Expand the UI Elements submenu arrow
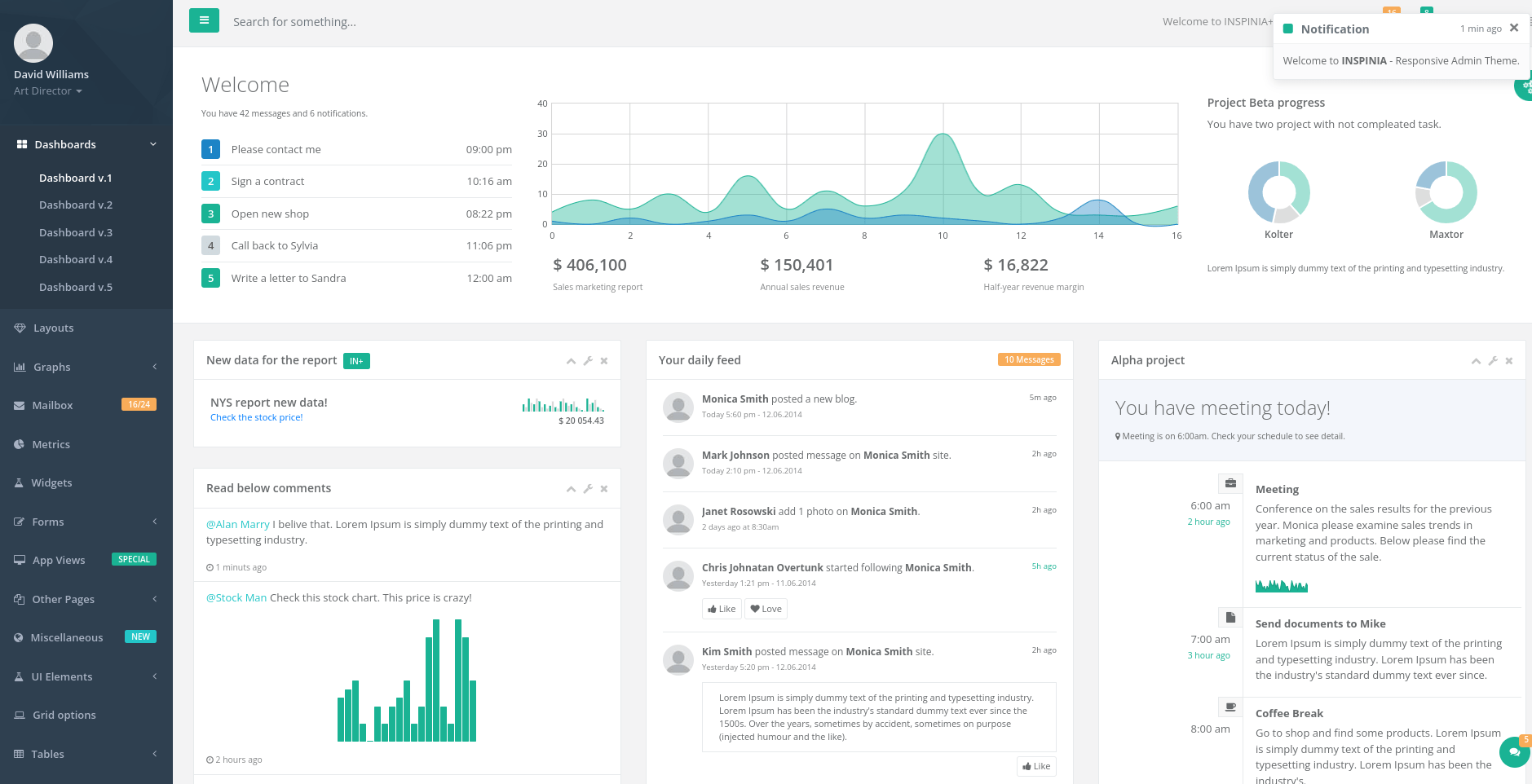This screenshot has width=1532, height=784. 154,676
